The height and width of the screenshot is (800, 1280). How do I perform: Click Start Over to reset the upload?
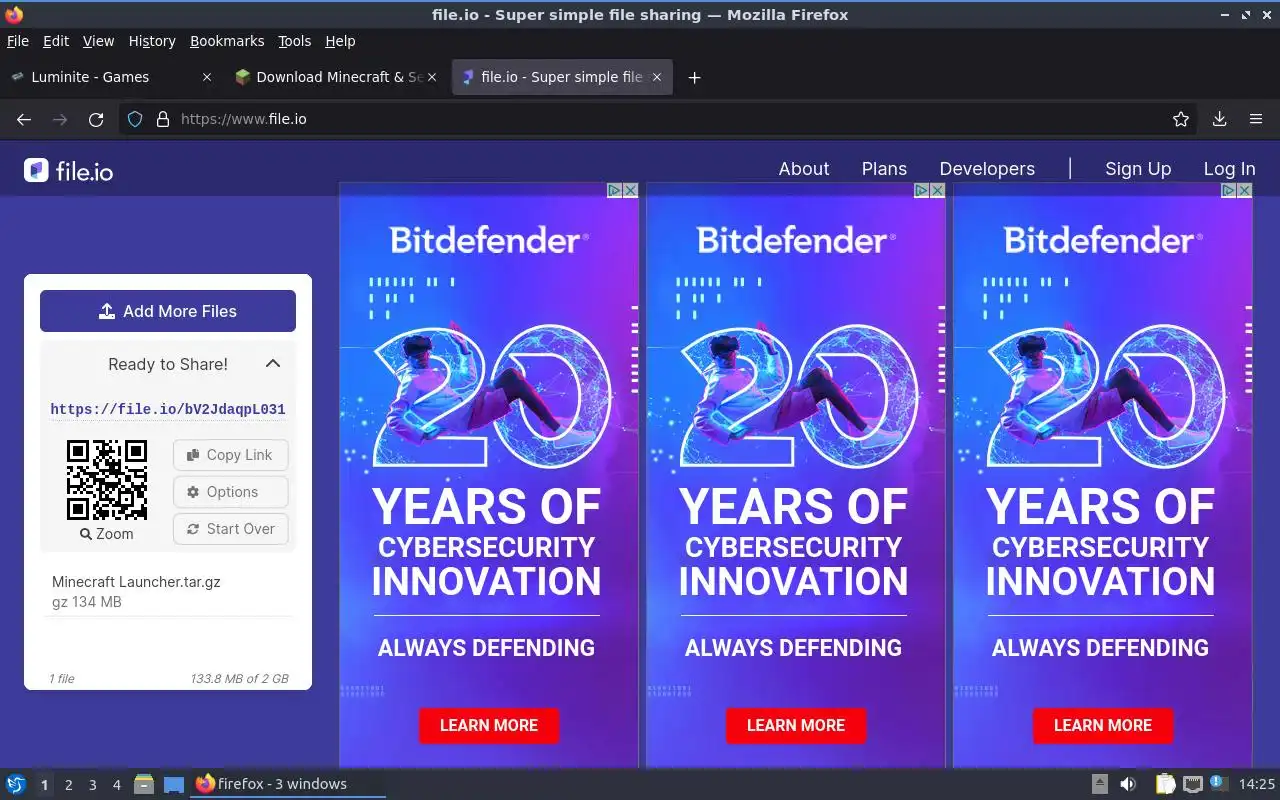230,529
